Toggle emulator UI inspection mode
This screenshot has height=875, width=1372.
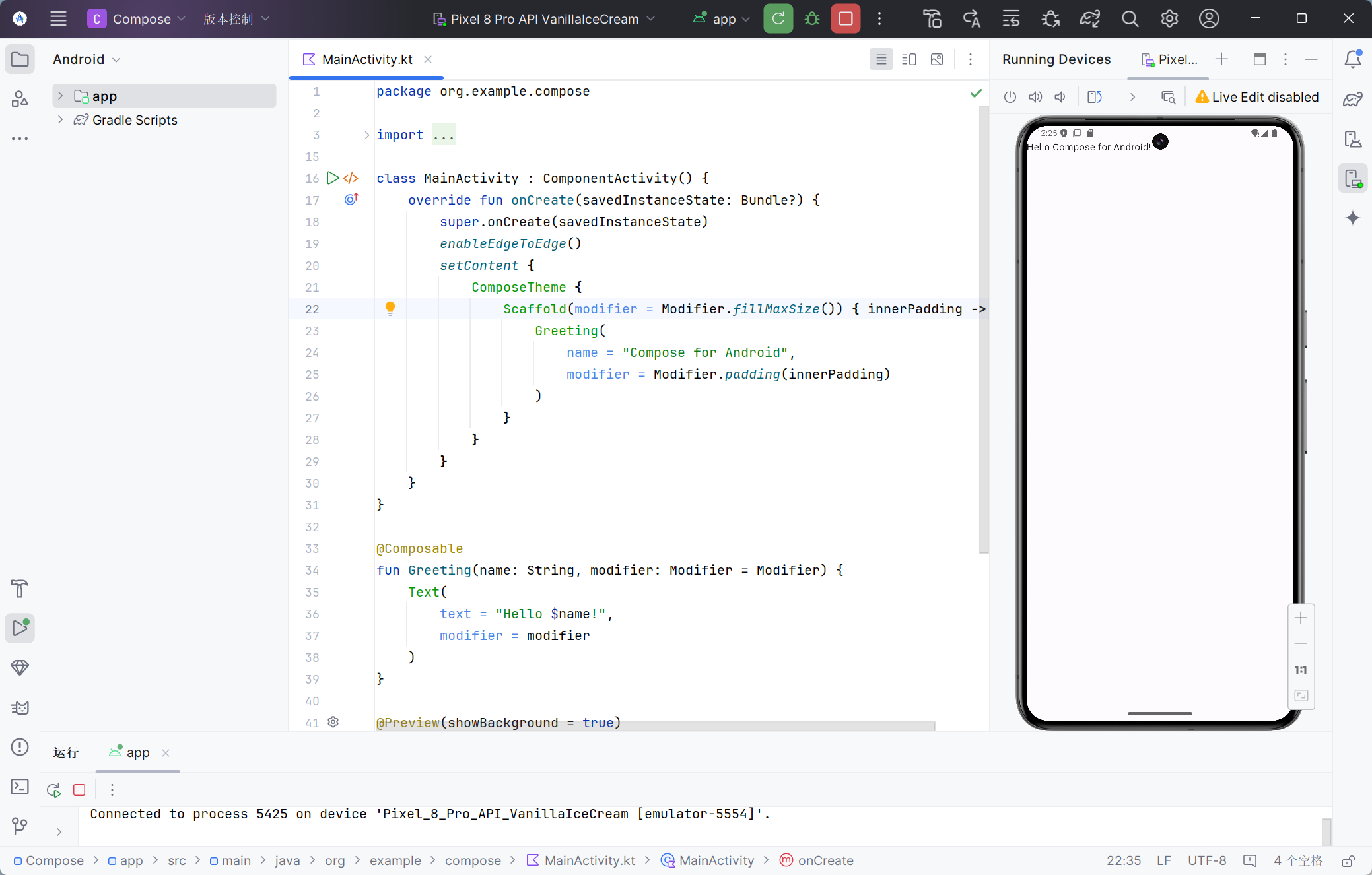[1169, 97]
